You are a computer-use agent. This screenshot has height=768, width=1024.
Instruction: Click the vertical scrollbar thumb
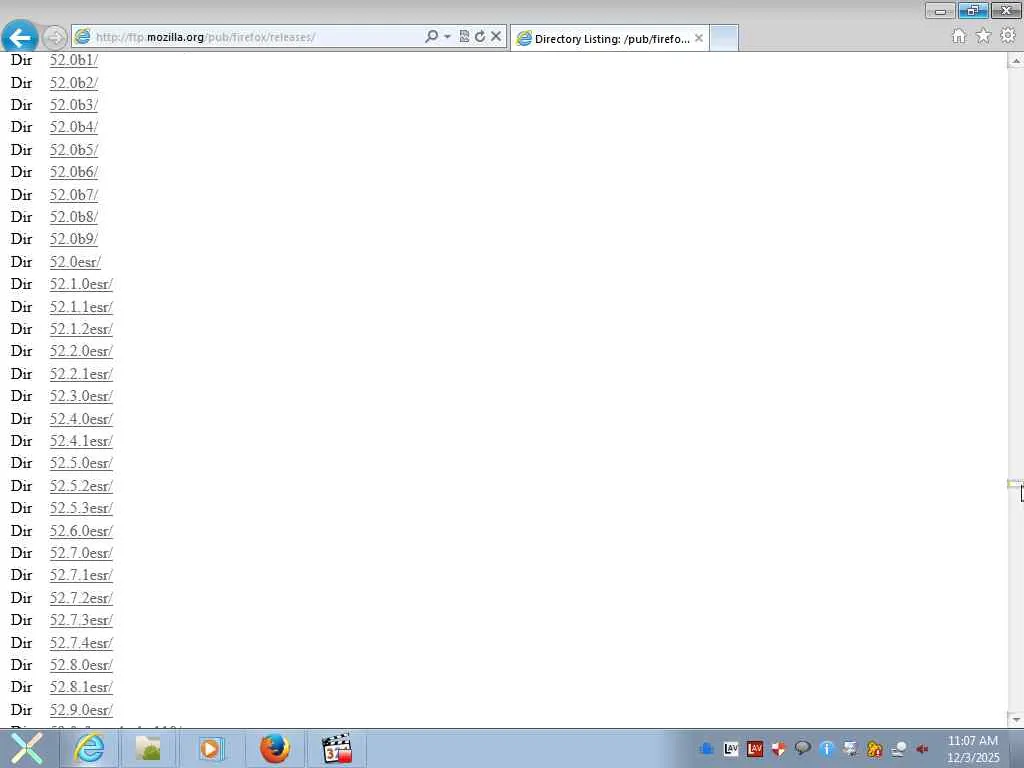[x=1015, y=484]
